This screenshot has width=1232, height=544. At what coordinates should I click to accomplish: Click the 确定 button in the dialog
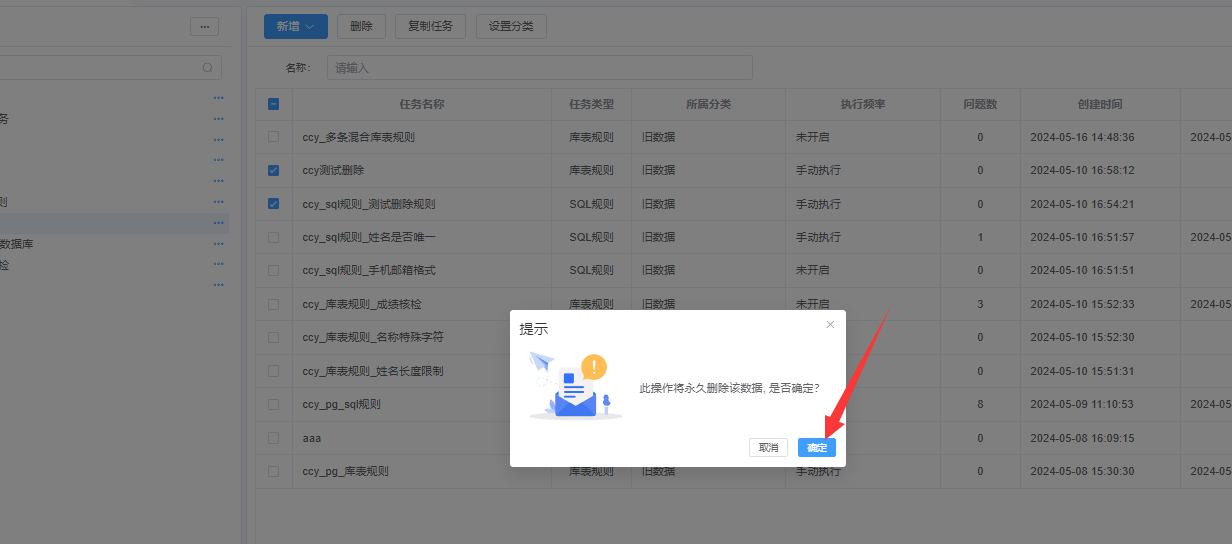(817, 447)
